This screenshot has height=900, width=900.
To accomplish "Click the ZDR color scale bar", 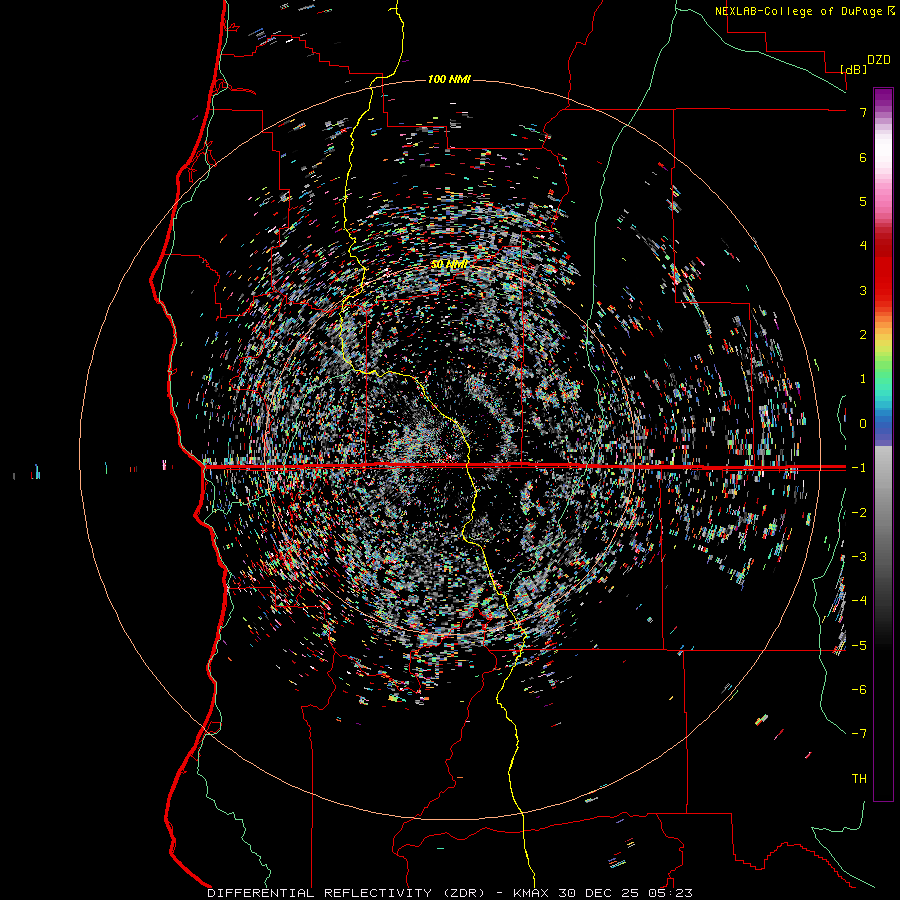I will [883, 444].
